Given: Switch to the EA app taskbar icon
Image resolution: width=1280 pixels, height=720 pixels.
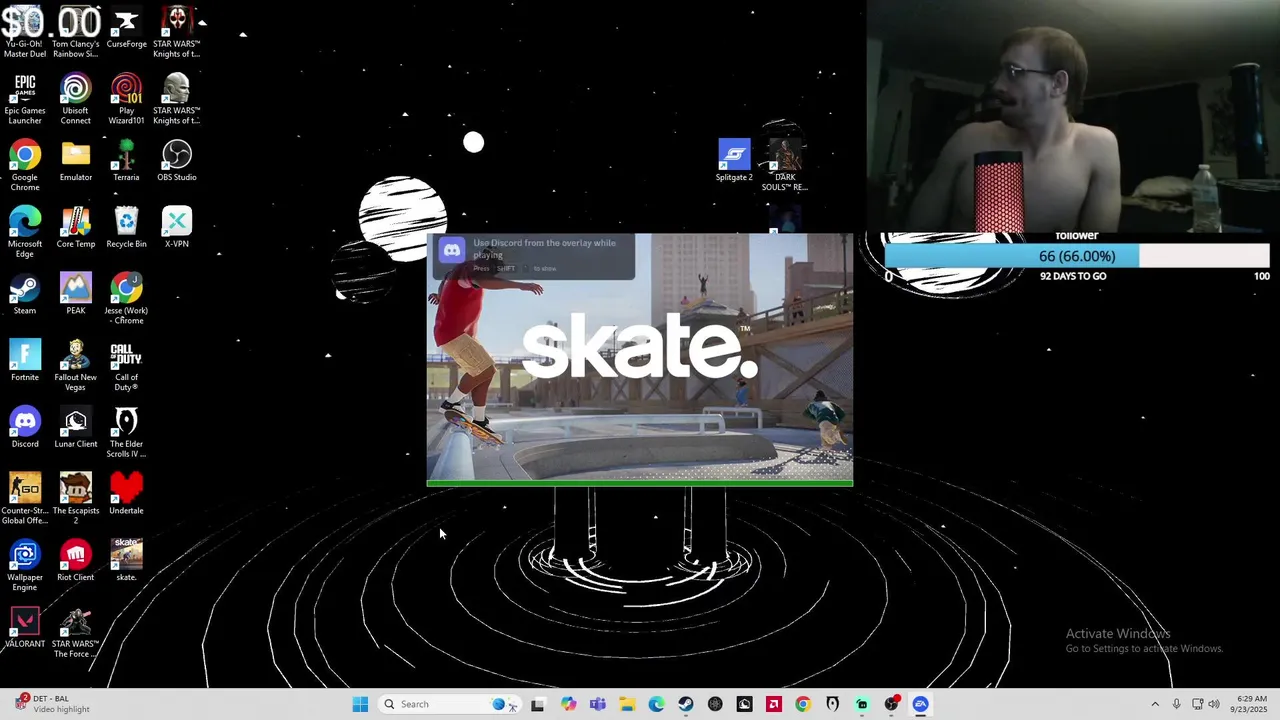Looking at the screenshot, I should [x=920, y=704].
